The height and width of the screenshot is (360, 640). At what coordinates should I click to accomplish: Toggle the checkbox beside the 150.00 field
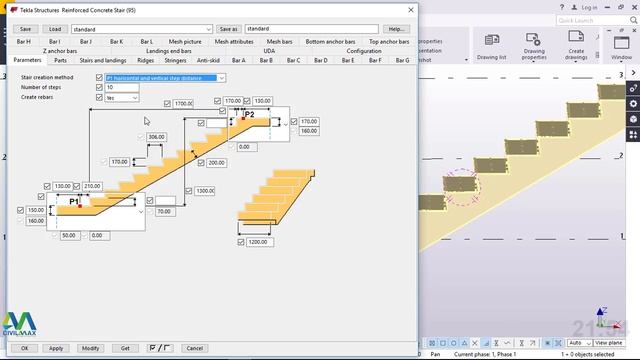click(x=20, y=210)
